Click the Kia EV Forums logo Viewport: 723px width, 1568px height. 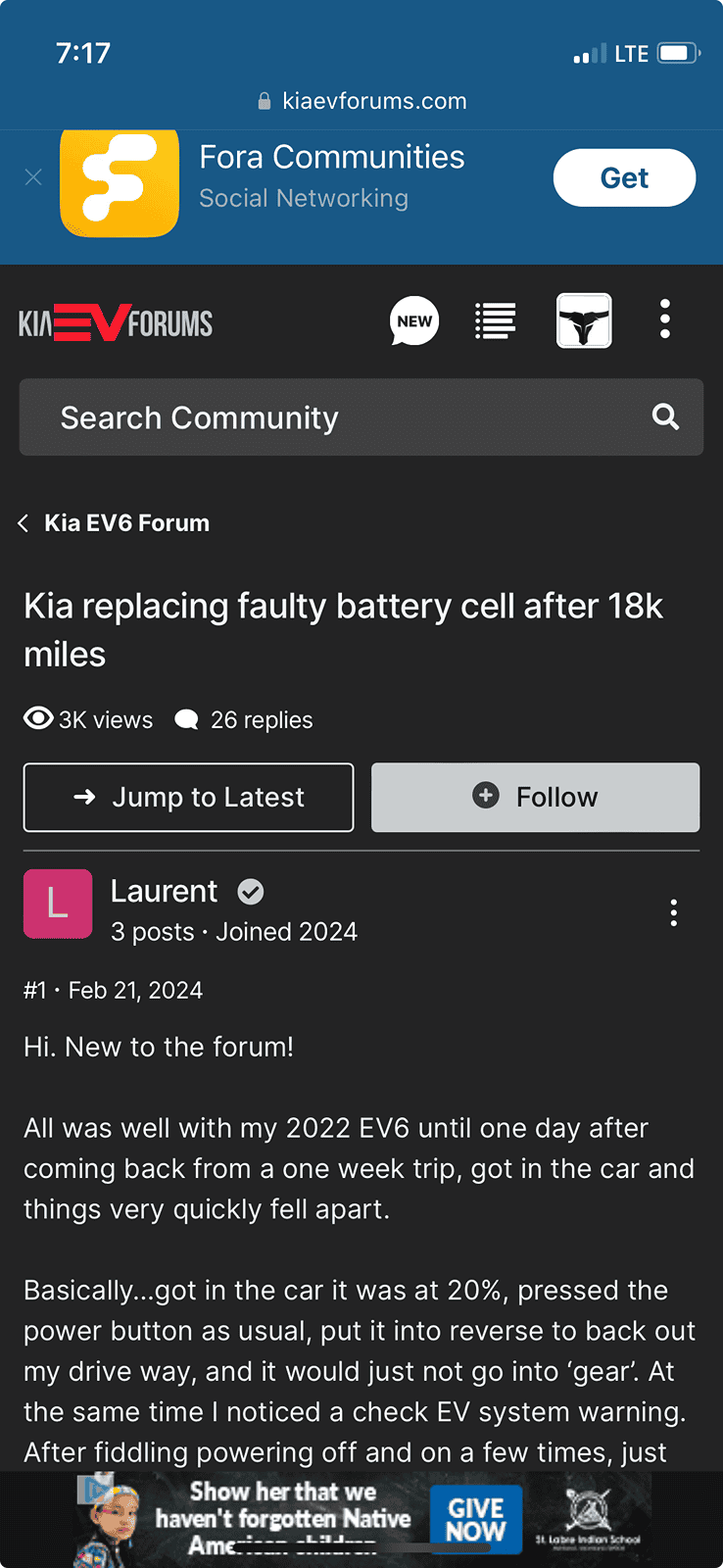tap(116, 322)
